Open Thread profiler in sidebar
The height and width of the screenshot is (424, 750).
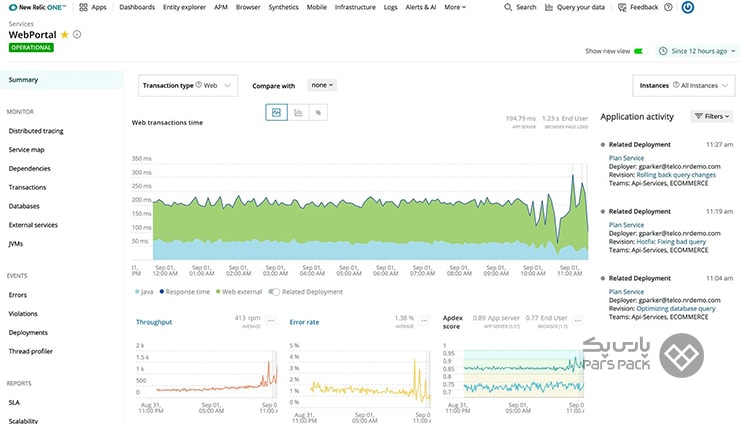point(31,351)
